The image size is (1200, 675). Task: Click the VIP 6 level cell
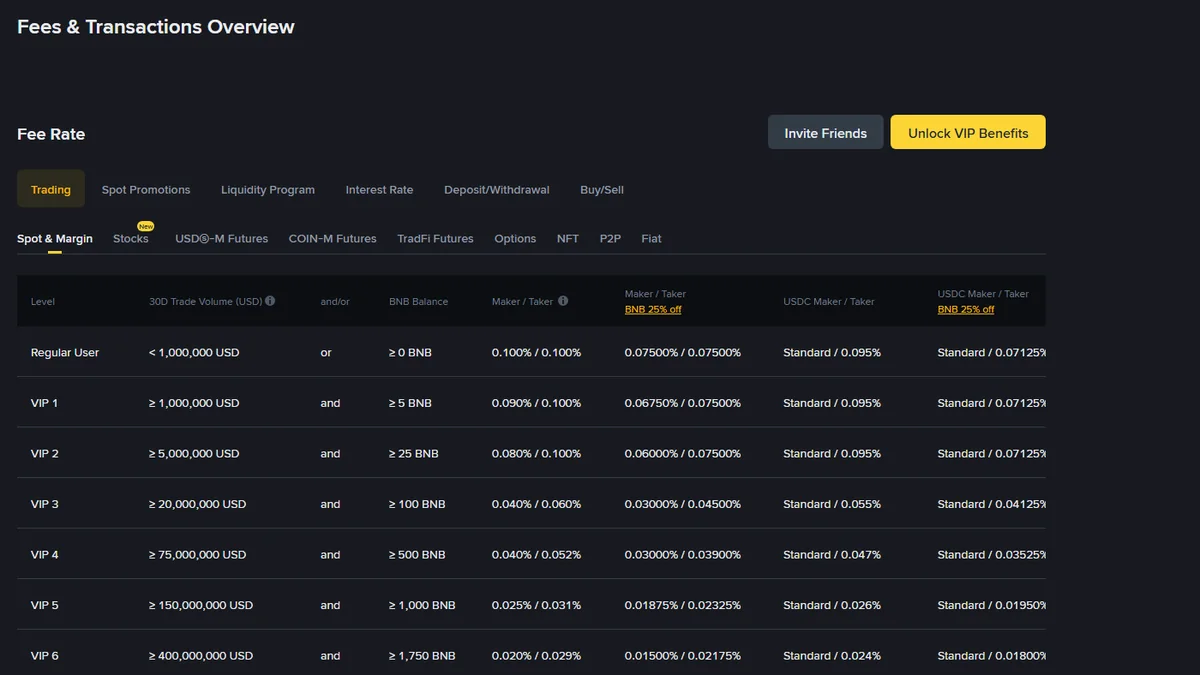click(45, 656)
